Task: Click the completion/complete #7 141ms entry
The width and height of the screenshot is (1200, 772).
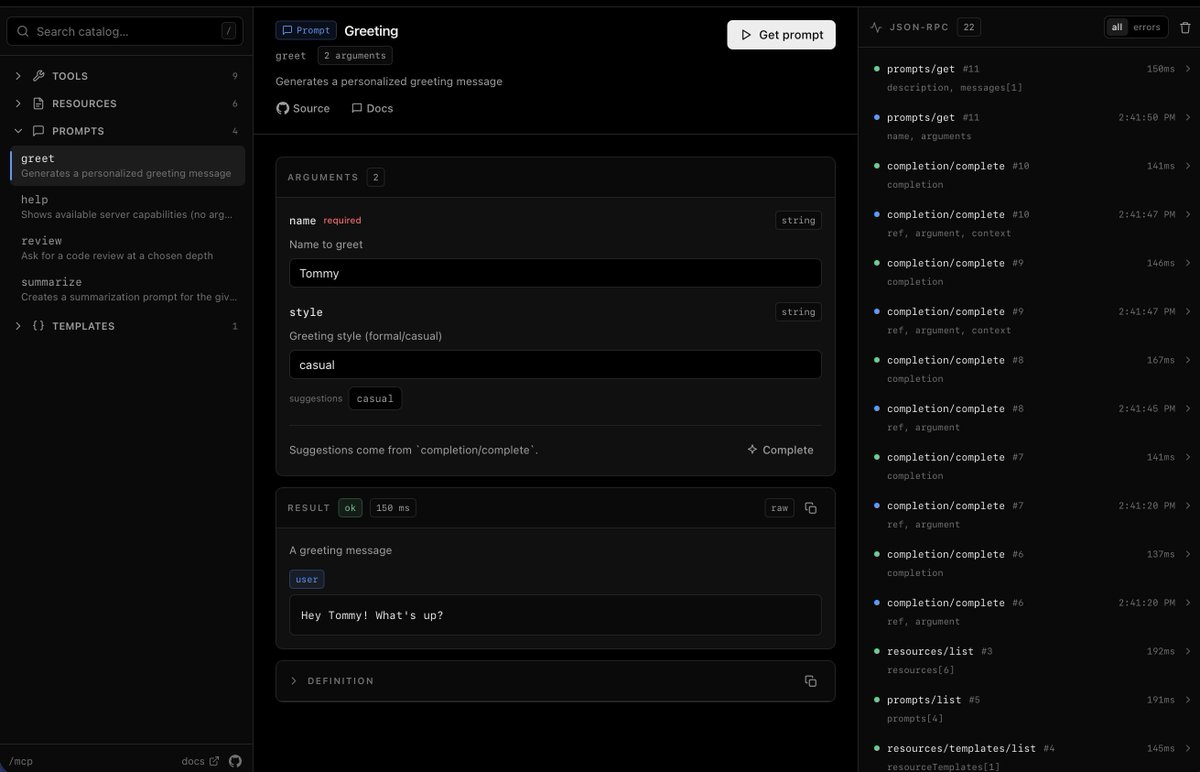Action: pos(1030,466)
